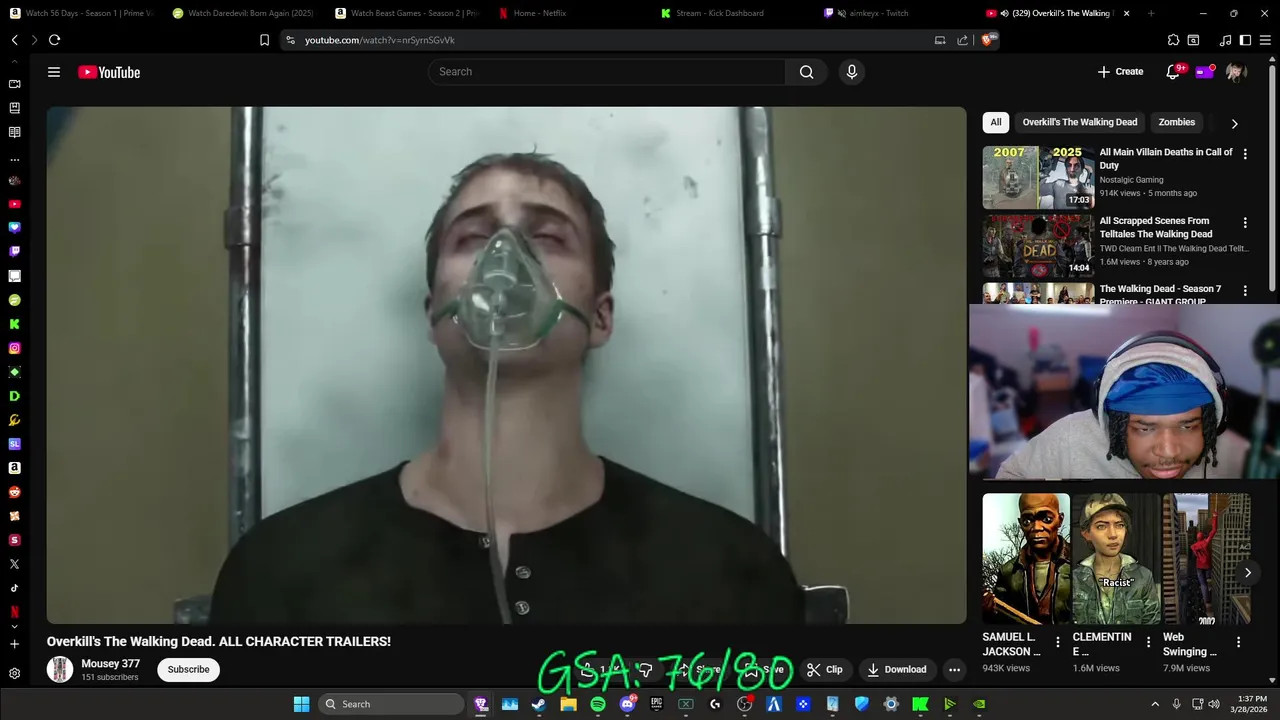Open Netflix from the browser sidebar
Viewport: 1280px width, 720px height.
click(14, 612)
